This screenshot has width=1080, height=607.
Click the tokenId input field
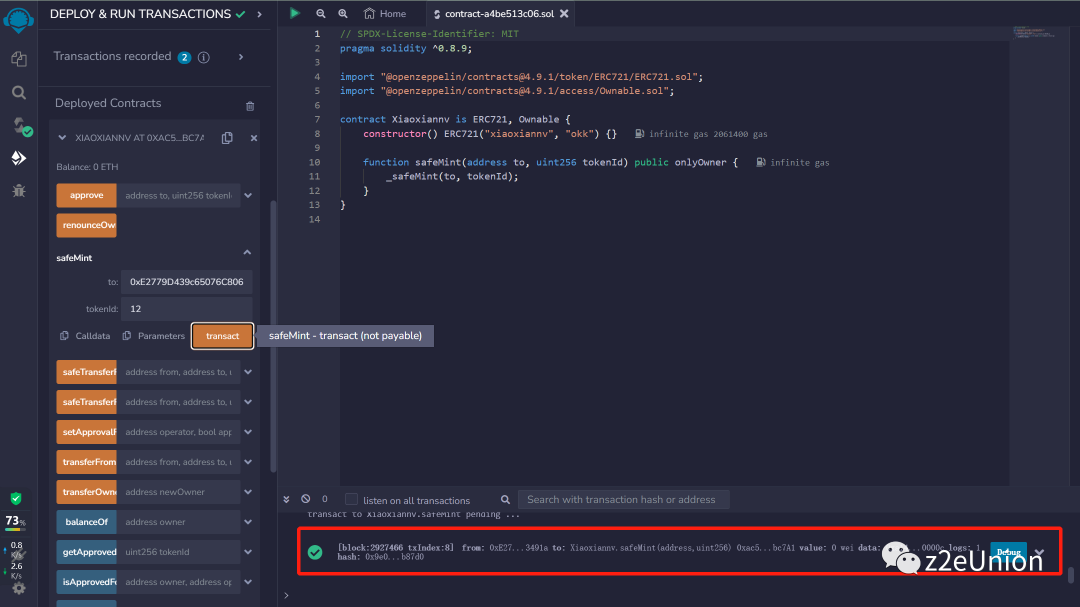tap(187, 309)
